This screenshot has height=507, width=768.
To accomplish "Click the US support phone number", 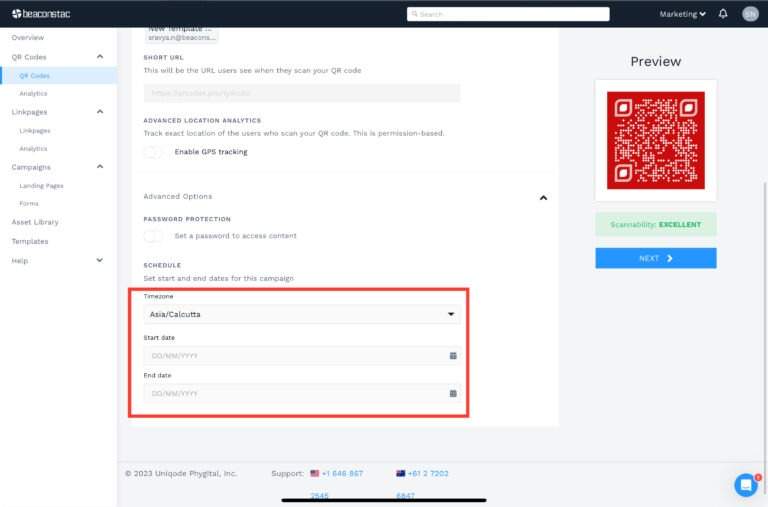I will 342,474.
